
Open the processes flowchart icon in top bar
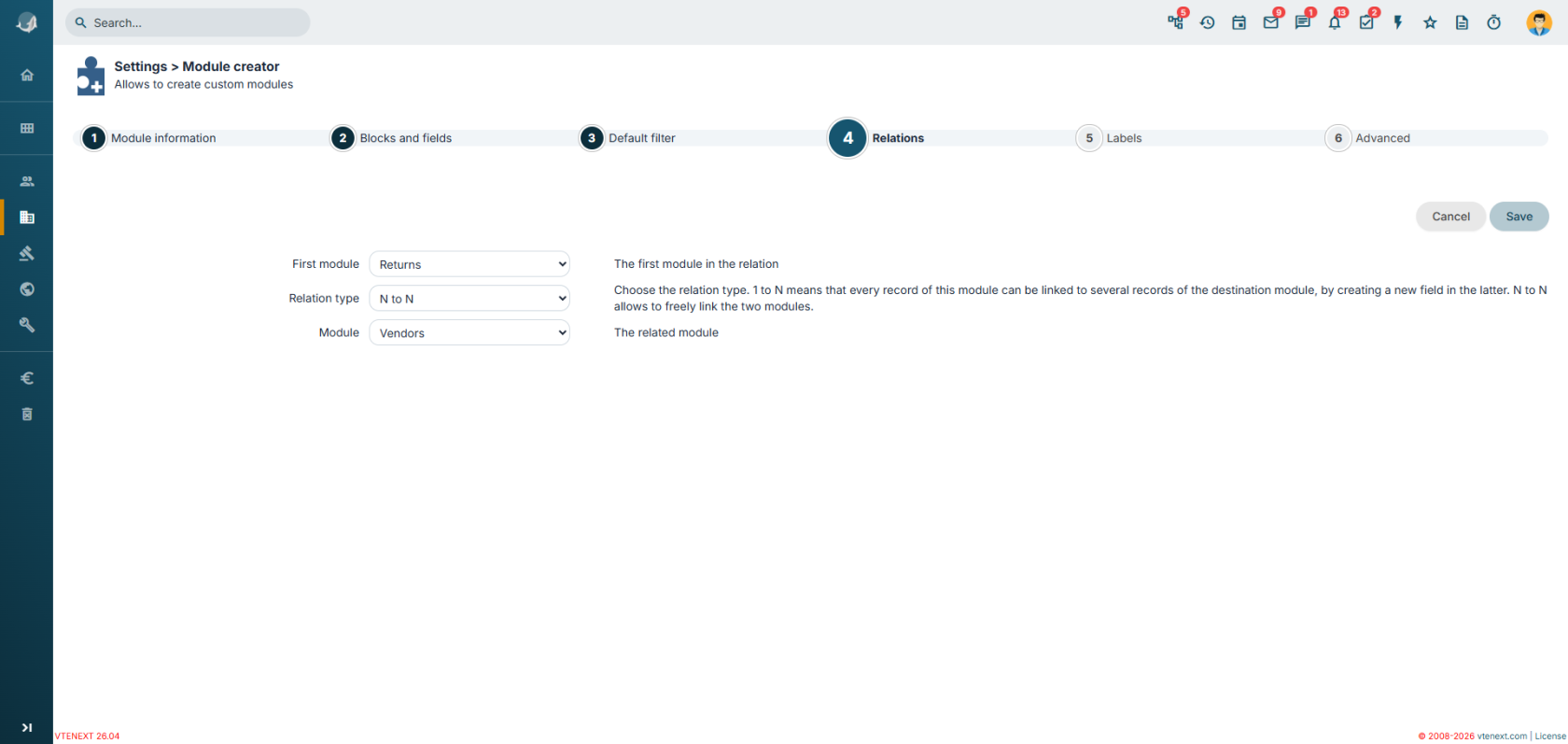click(1175, 22)
